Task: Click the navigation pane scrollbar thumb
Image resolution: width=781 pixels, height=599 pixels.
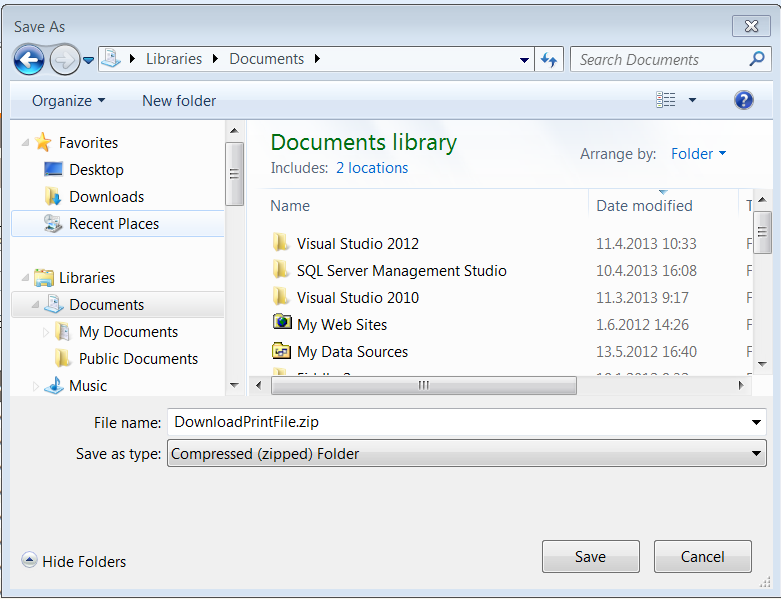Action: coord(234,174)
